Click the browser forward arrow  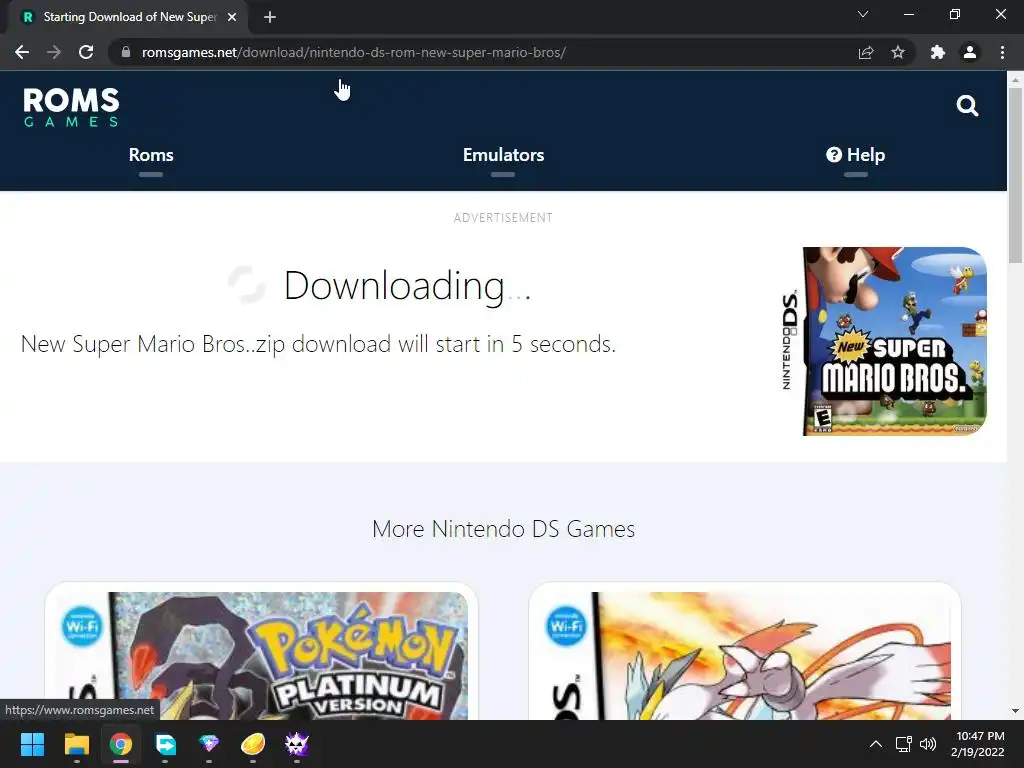(54, 52)
